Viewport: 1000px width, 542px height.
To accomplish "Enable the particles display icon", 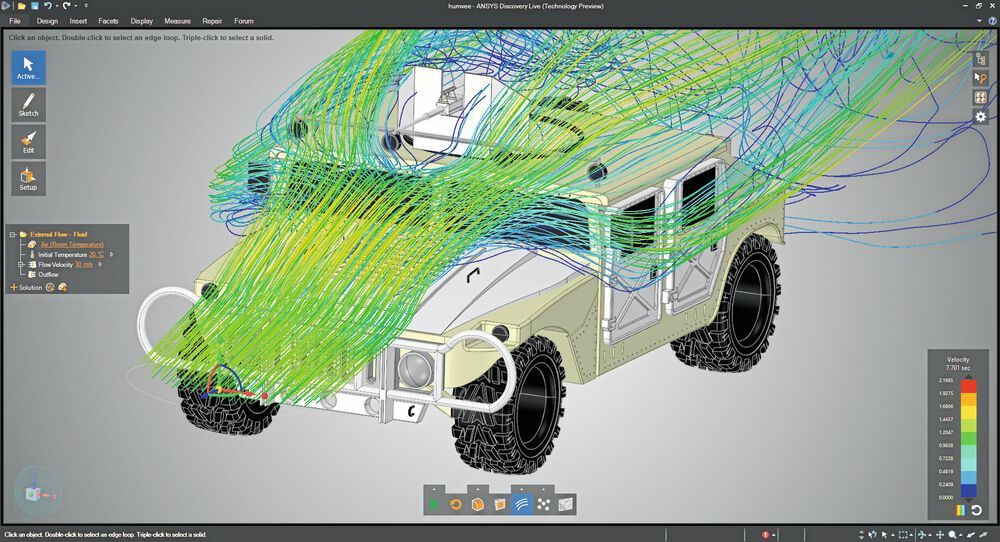I will pos(543,504).
